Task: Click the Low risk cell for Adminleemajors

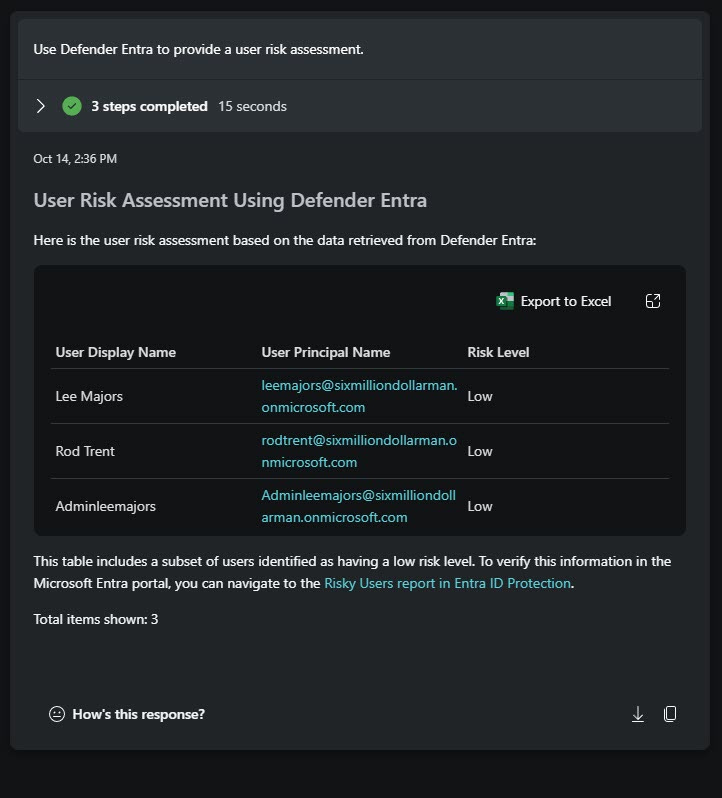Action: tap(480, 506)
